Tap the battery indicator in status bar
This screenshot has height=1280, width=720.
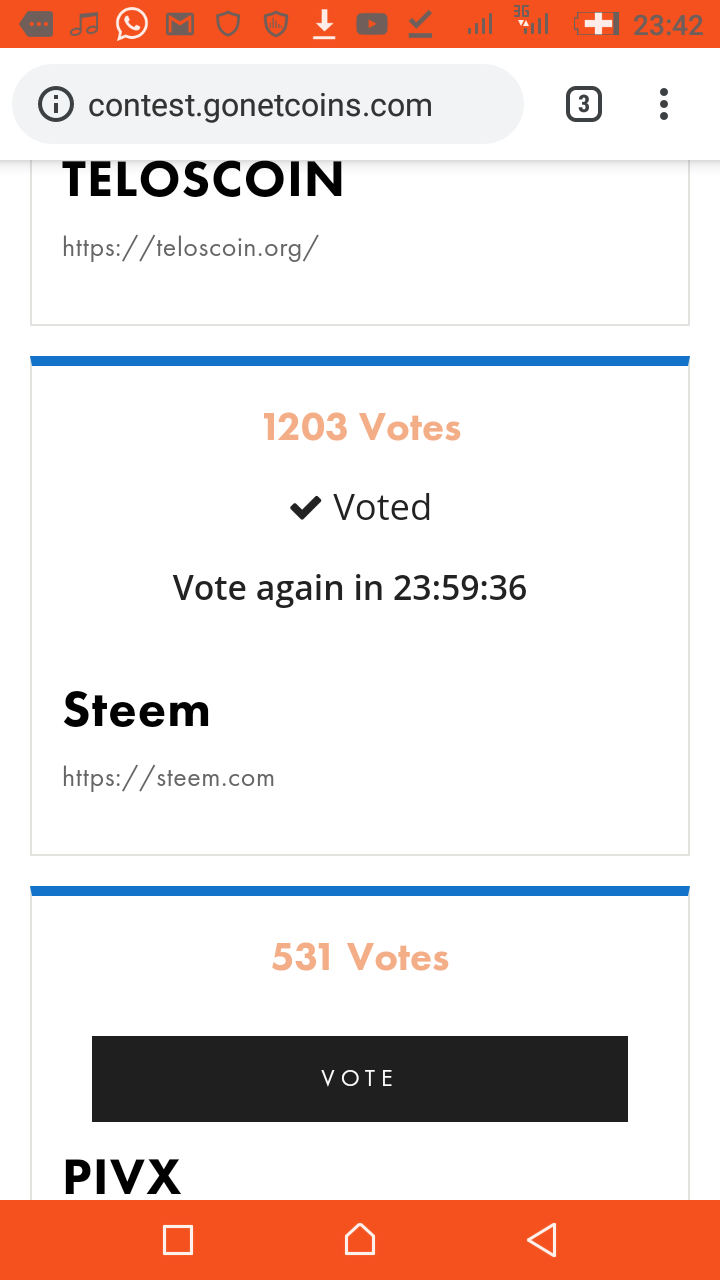[596, 23]
